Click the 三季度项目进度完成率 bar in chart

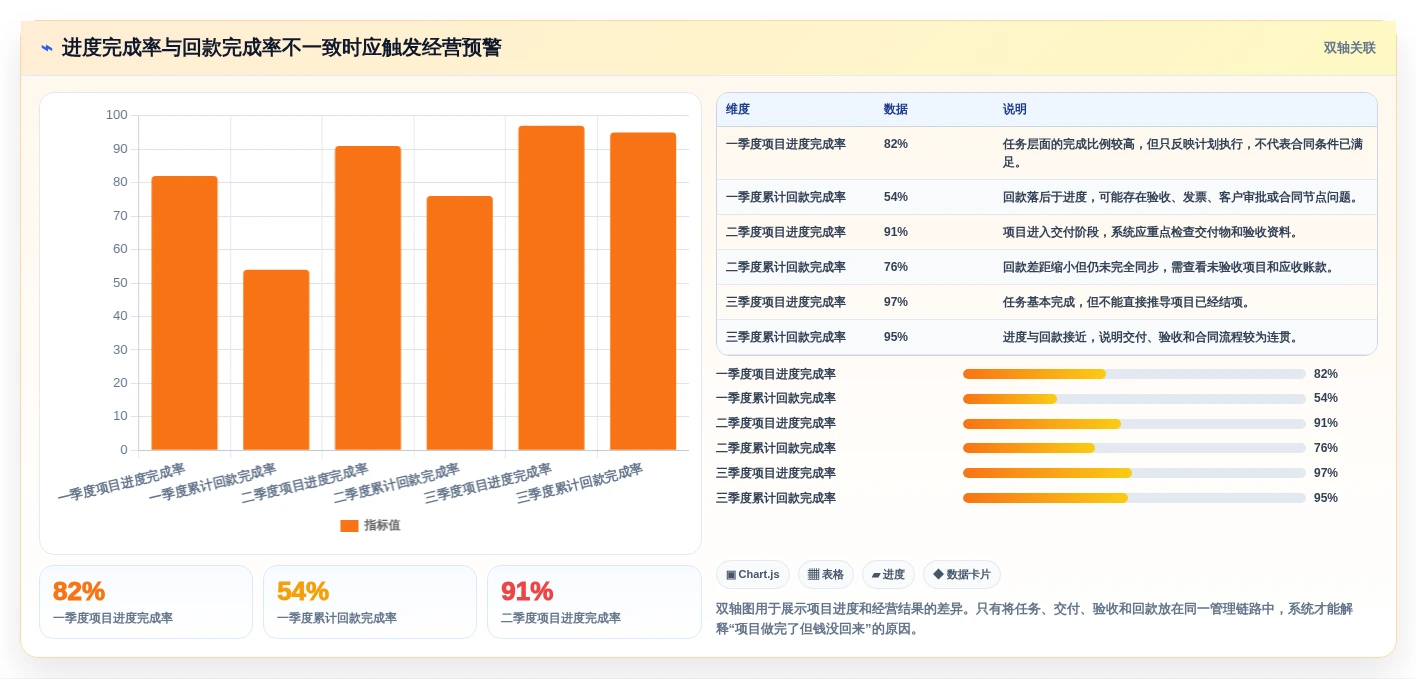(x=551, y=288)
